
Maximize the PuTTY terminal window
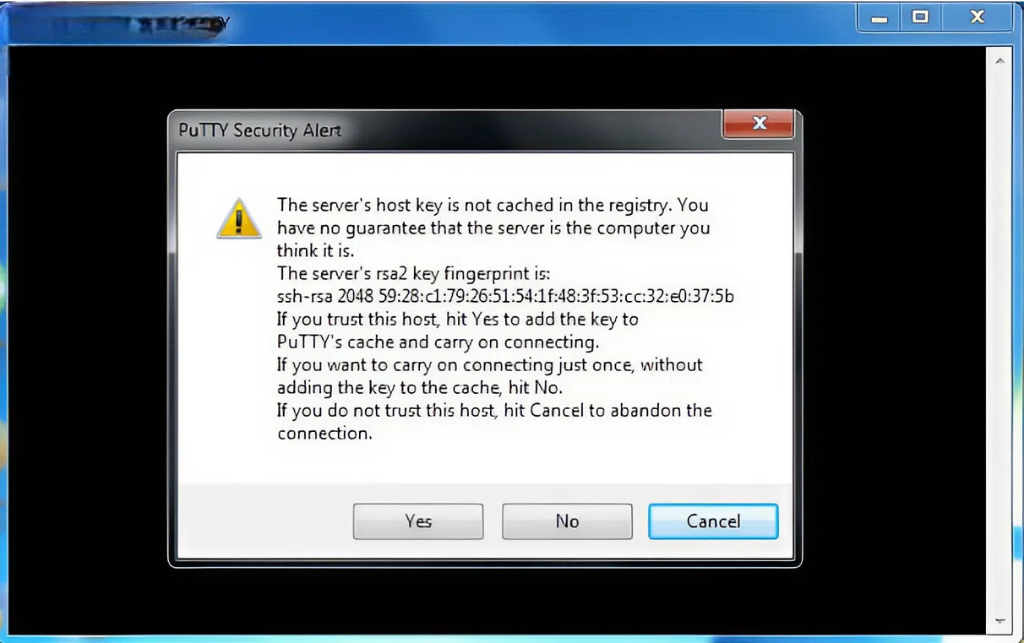coord(920,18)
